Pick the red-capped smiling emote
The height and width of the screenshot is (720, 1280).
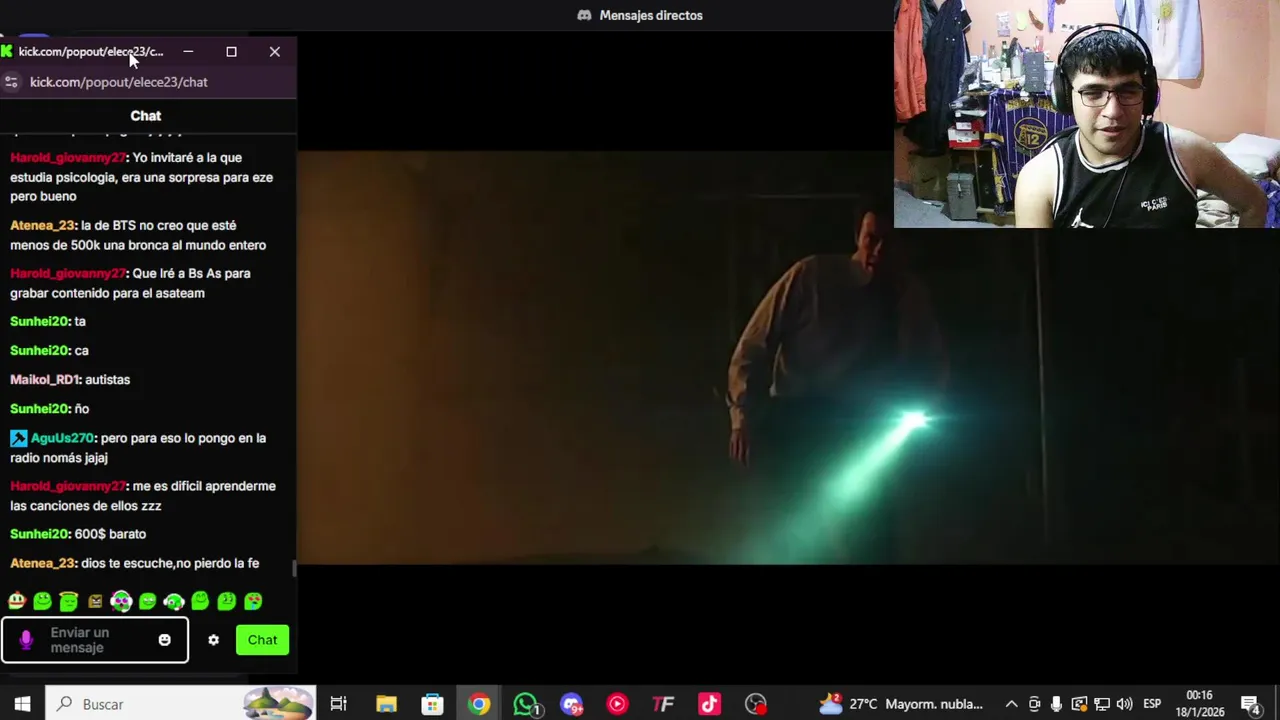pos(16,601)
